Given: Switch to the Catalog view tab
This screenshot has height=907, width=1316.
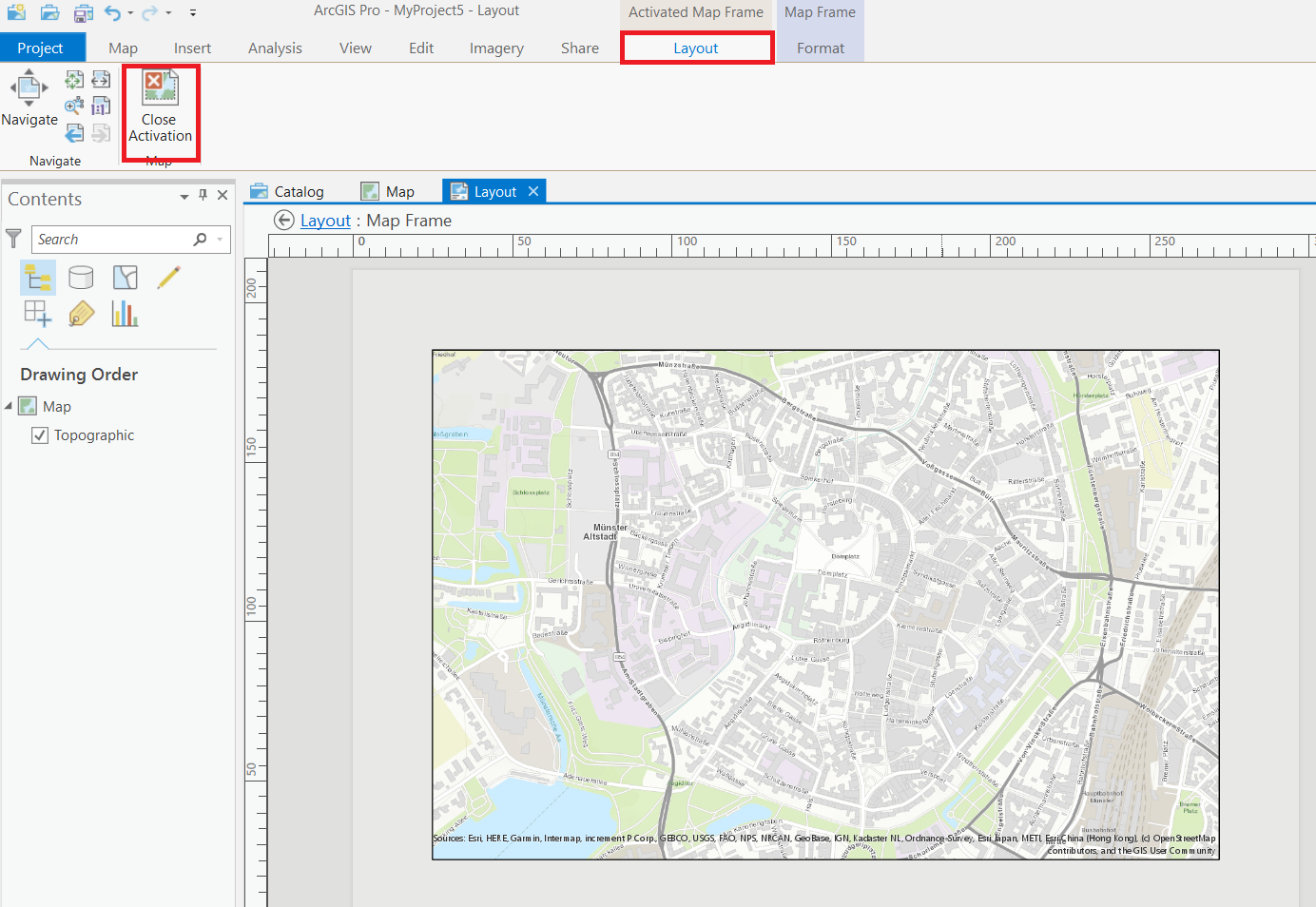Looking at the screenshot, I should 287,192.
